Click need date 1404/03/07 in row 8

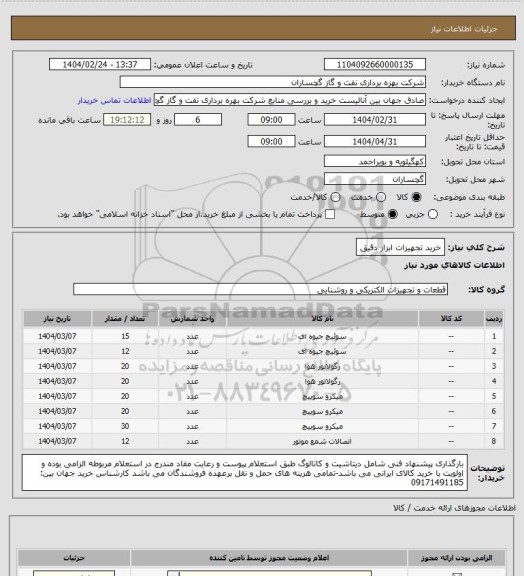tap(57, 441)
